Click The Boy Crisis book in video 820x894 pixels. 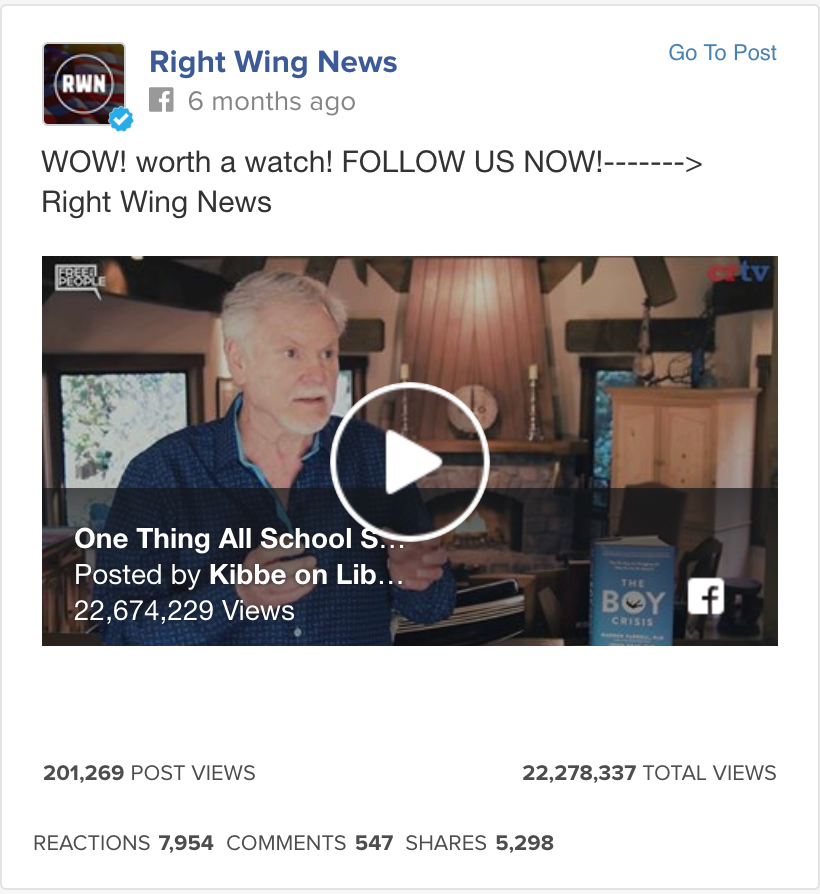(632, 594)
